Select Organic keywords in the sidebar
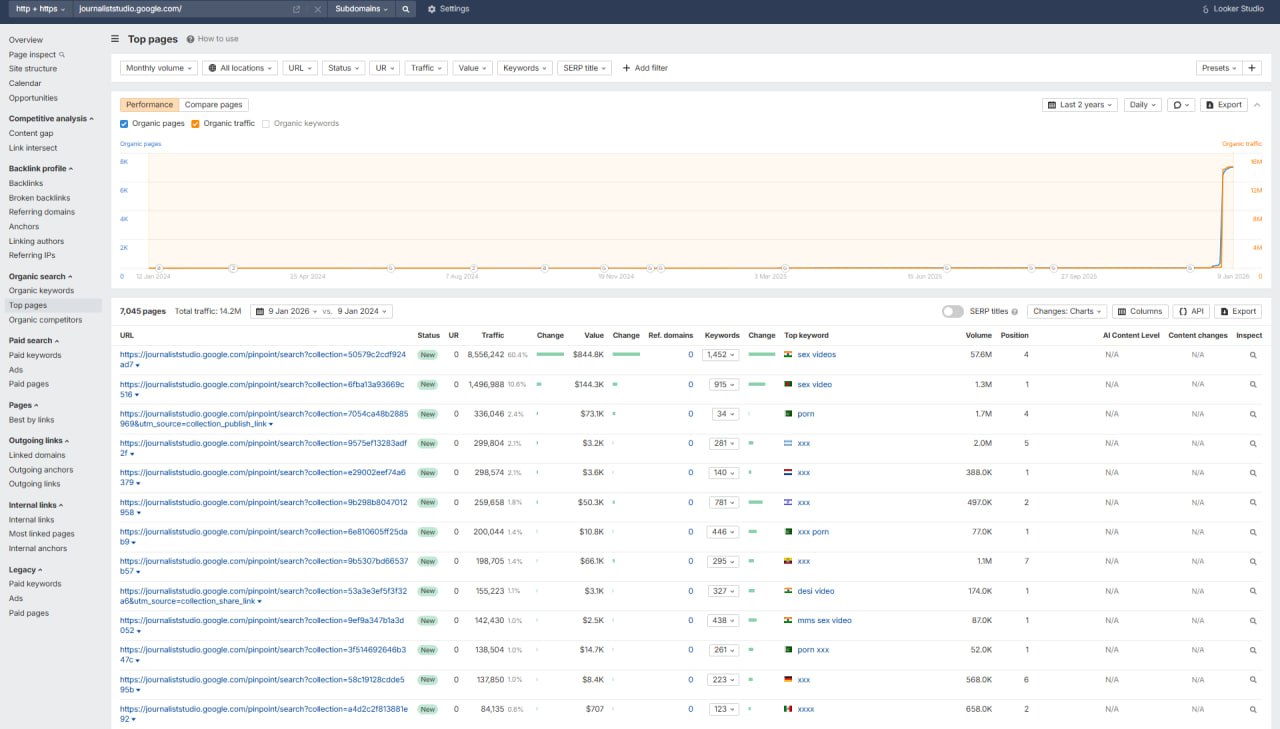The width and height of the screenshot is (1280, 729). point(41,291)
